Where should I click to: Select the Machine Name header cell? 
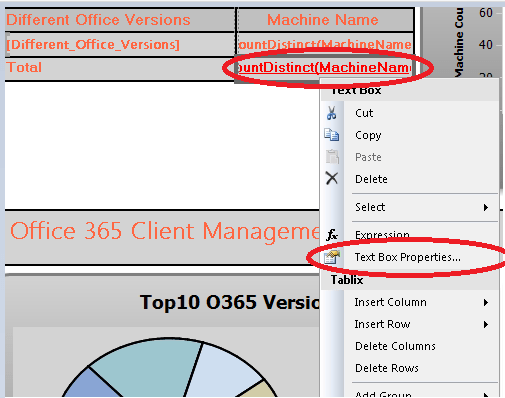pos(325,20)
